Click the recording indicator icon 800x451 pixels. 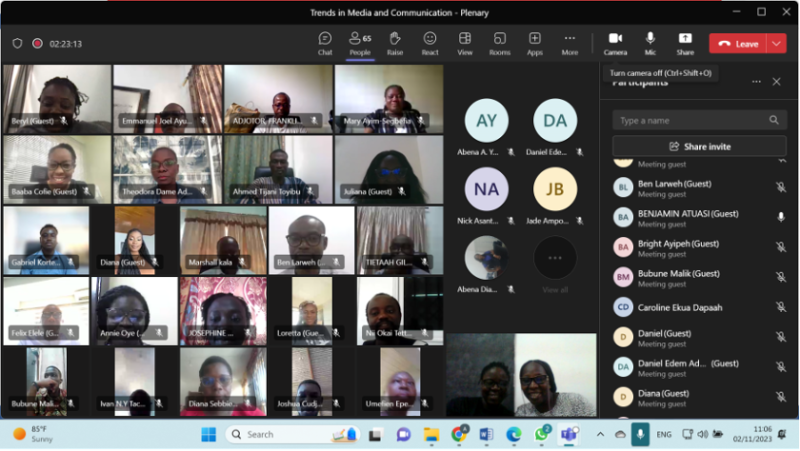[37, 44]
